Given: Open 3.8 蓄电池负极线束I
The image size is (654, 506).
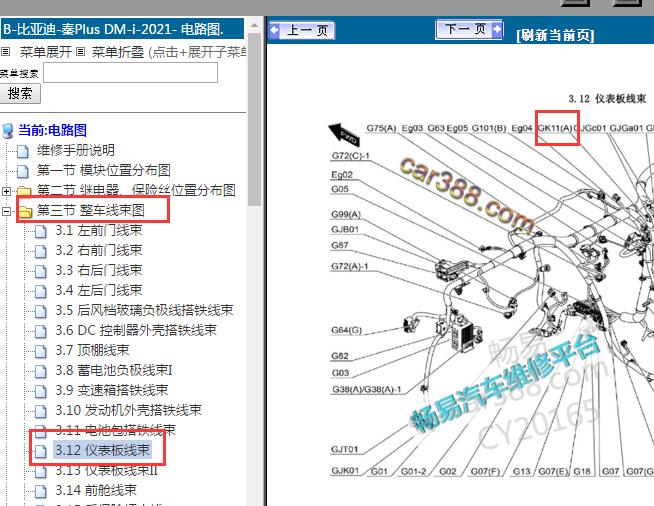Looking at the screenshot, I should [114, 370].
